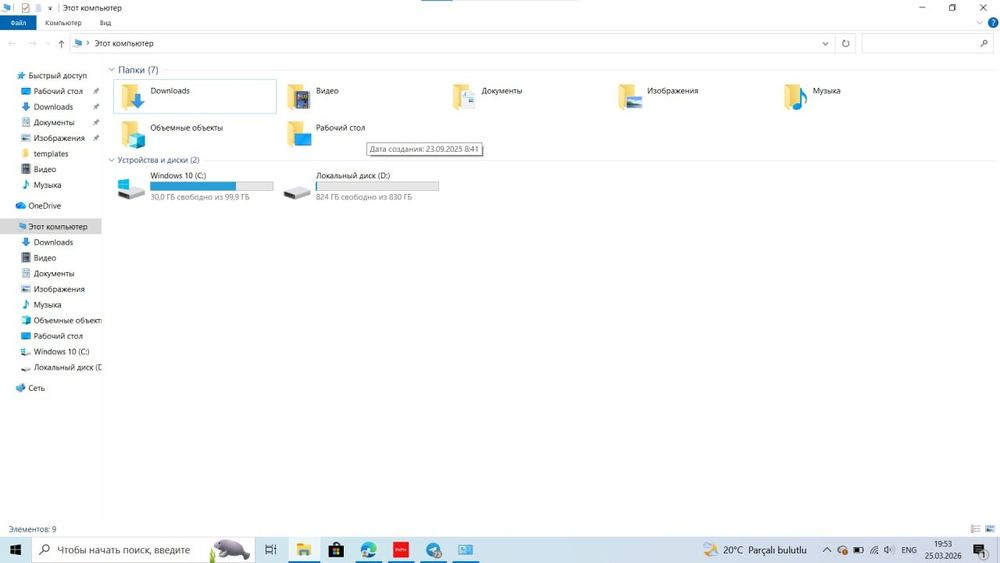Image resolution: width=1000 pixels, height=563 pixels.
Task: Open Windows 10 (C:) in navigation tree
Action: [x=61, y=351]
